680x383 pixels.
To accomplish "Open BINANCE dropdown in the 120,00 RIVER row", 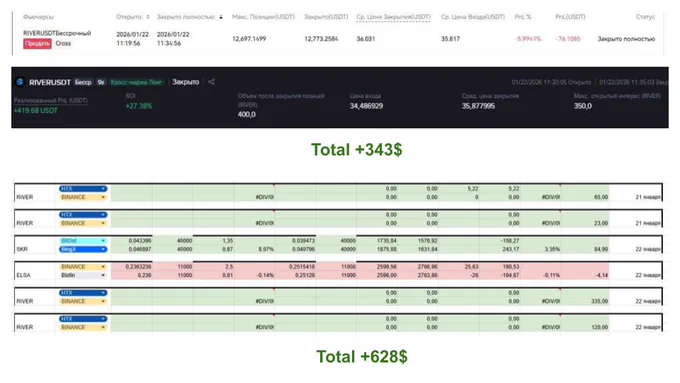I will coord(83,327).
